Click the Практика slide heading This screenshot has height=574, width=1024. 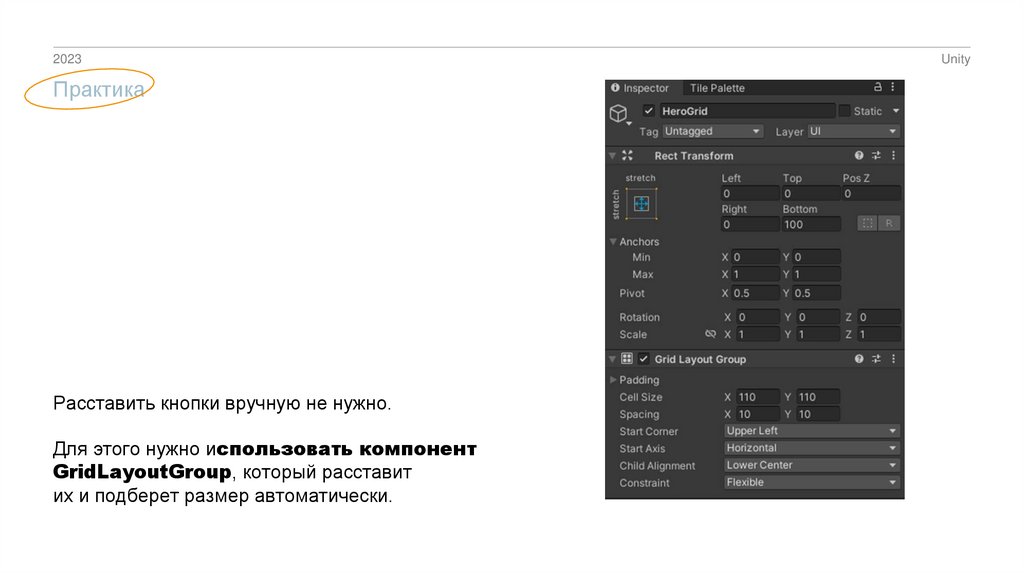click(x=99, y=89)
